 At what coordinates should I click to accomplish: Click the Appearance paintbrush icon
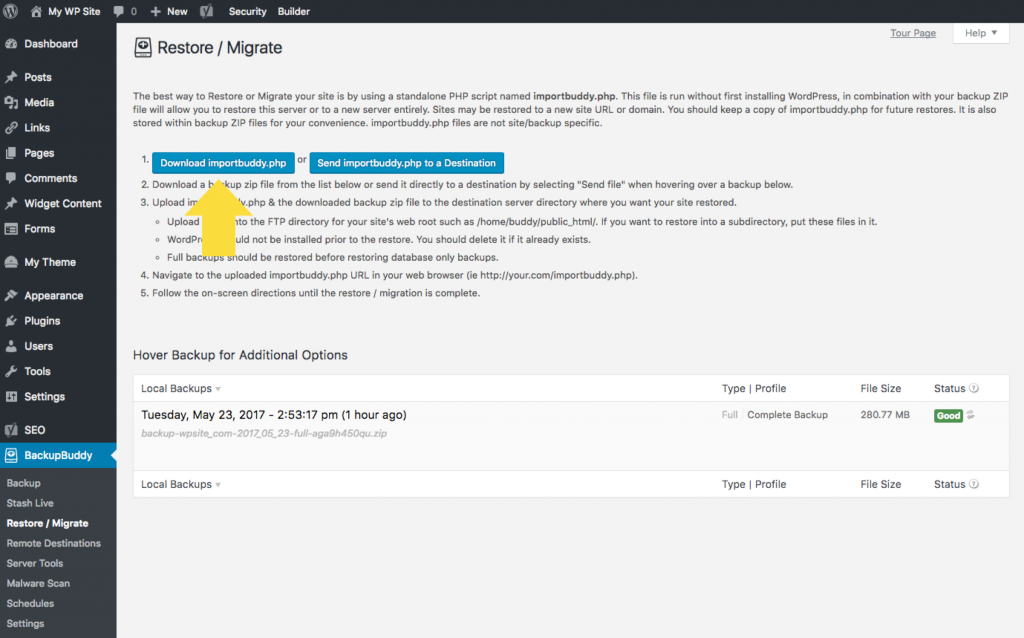click(11, 295)
